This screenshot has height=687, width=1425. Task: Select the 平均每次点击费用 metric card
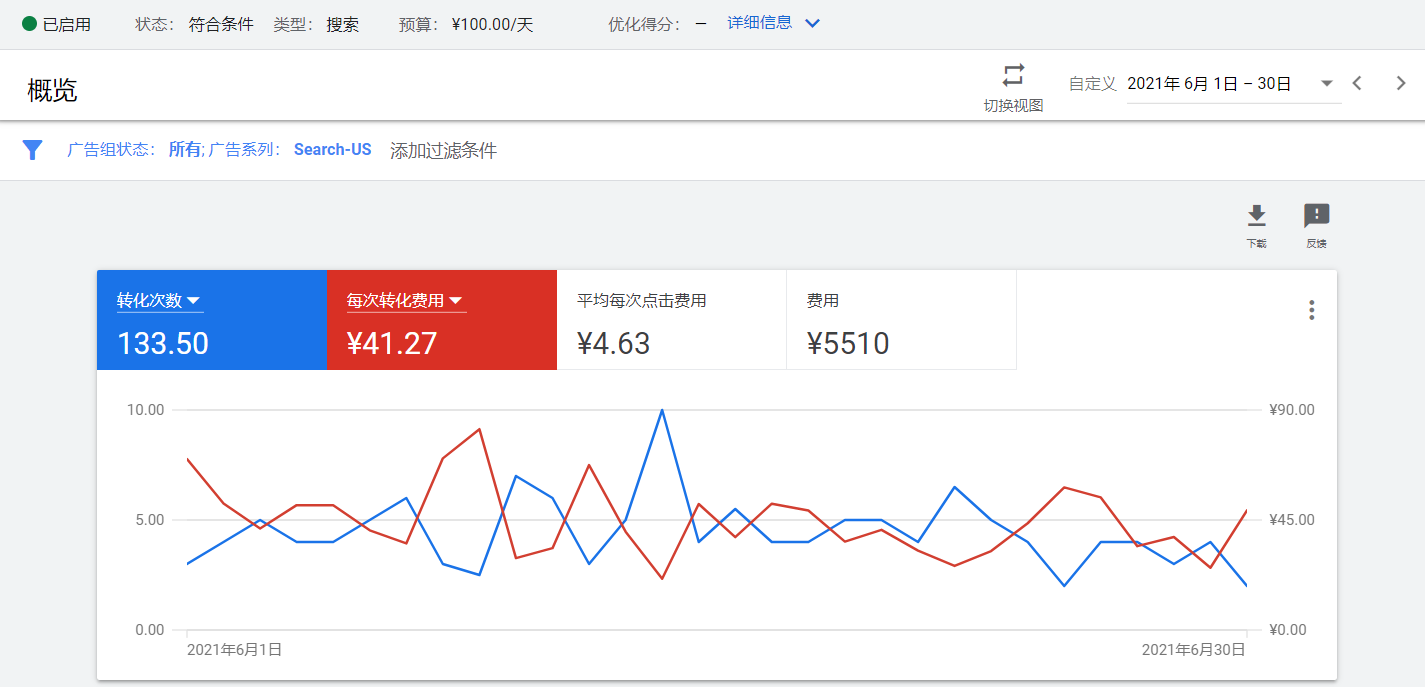(x=671, y=320)
